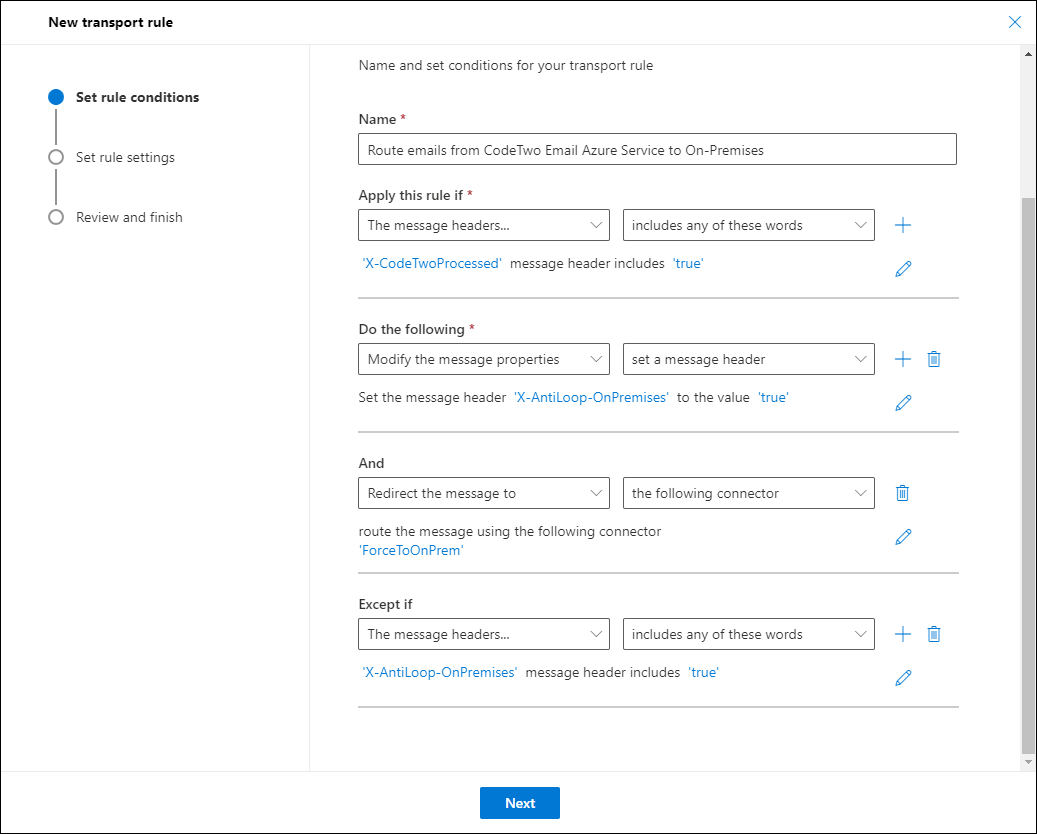The image size is (1037, 834).
Task: Delete the 'Modify the message properties' action
Action: click(934, 359)
